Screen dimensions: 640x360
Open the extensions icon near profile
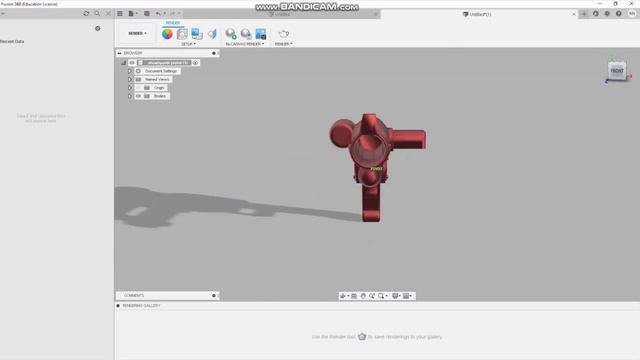(596, 14)
